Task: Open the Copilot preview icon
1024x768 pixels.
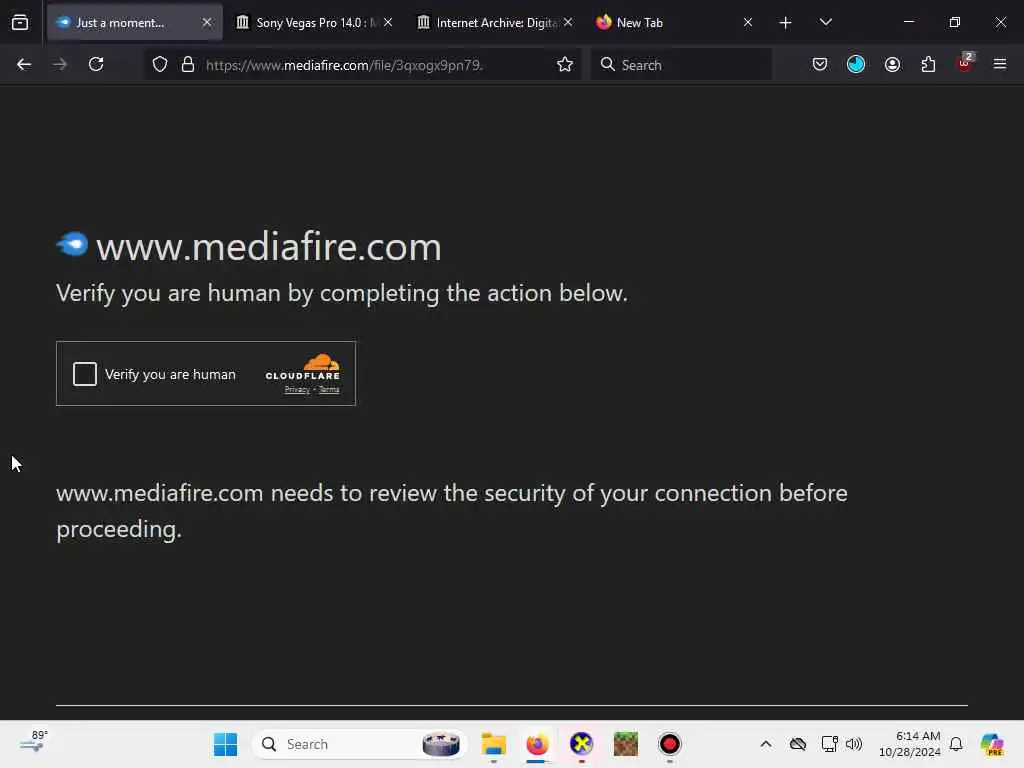Action: coord(992,744)
